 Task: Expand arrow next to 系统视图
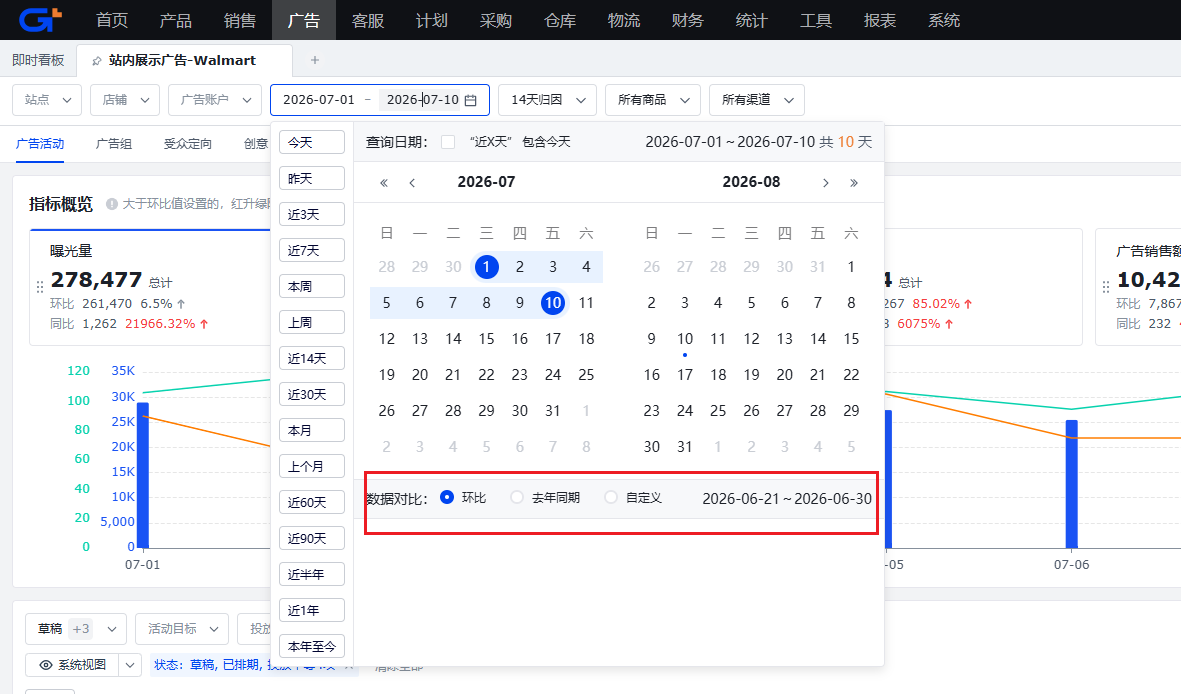tap(130, 665)
